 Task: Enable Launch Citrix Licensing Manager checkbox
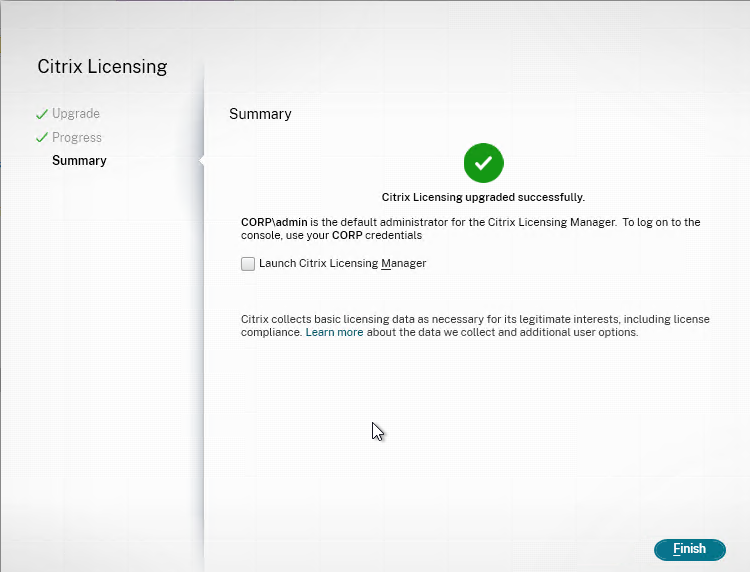[x=248, y=264]
